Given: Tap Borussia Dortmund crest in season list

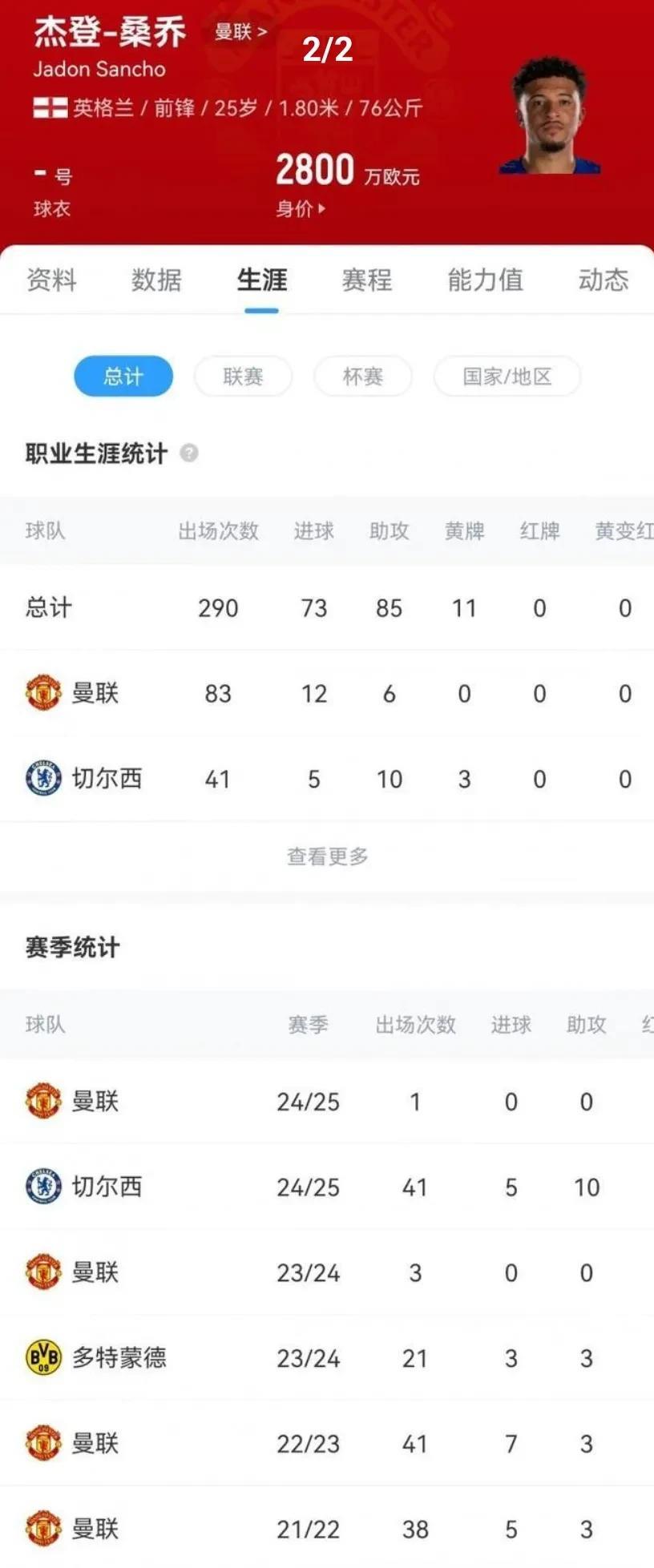Looking at the screenshot, I should pyautogui.click(x=44, y=1358).
